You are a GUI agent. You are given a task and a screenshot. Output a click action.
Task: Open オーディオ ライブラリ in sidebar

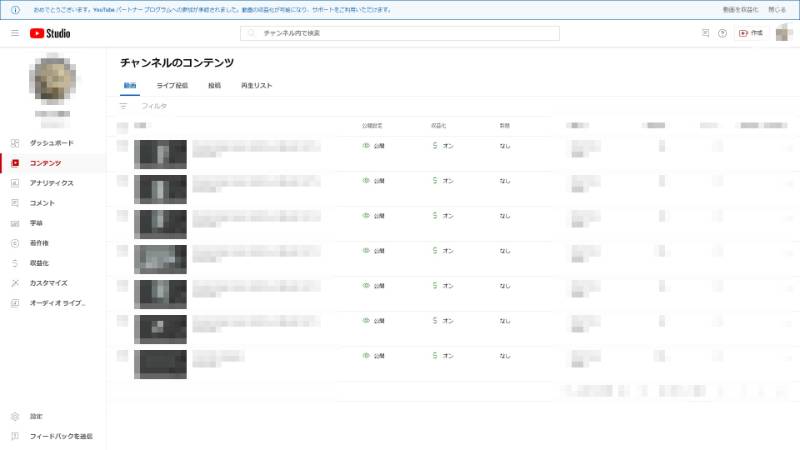53,303
